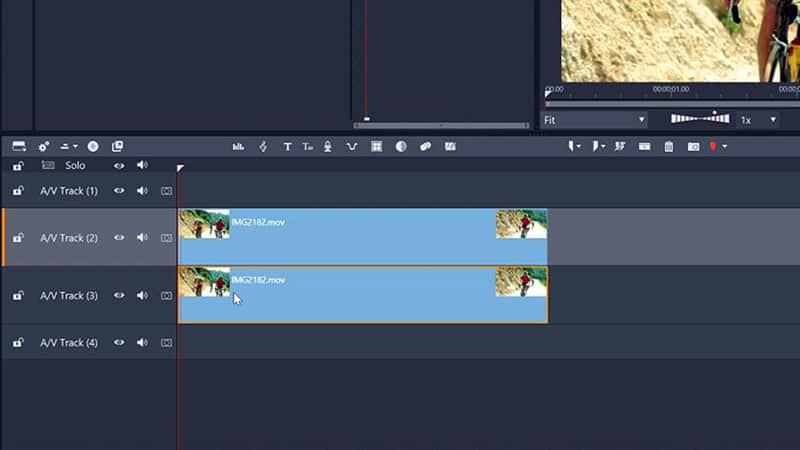Image resolution: width=800 pixels, height=450 pixels.
Task: Mute audio of A/V Track (4)
Action: click(142, 343)
